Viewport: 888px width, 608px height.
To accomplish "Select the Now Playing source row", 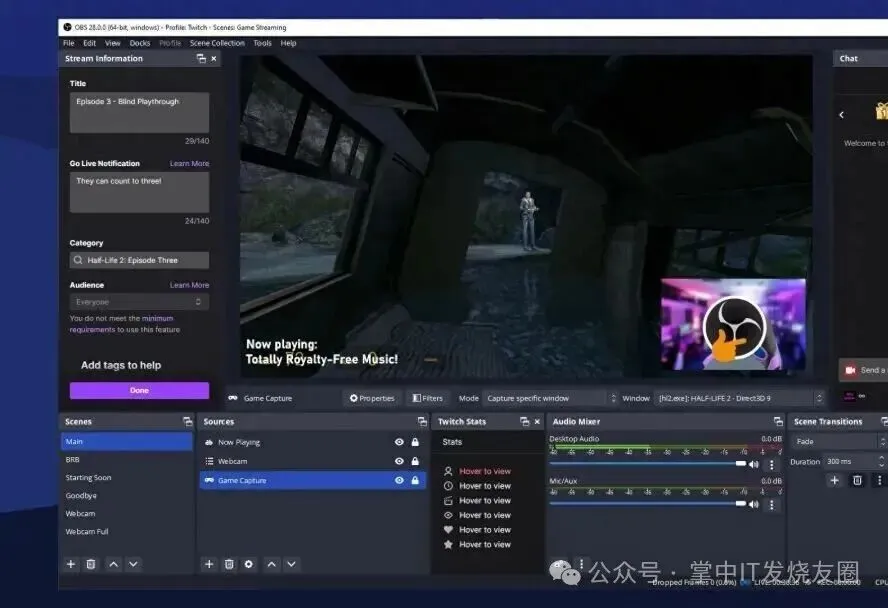I will (x=313, y=442).
